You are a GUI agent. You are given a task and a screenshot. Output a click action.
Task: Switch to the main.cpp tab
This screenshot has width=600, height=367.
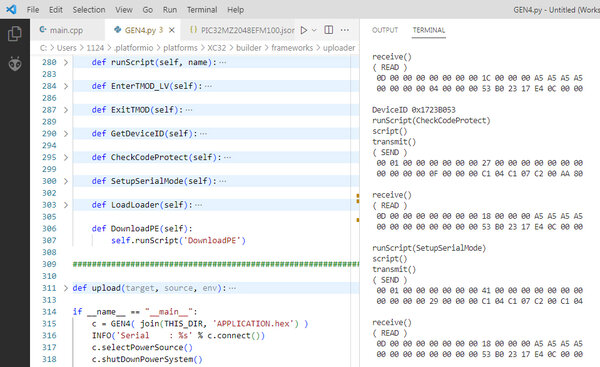61,30
